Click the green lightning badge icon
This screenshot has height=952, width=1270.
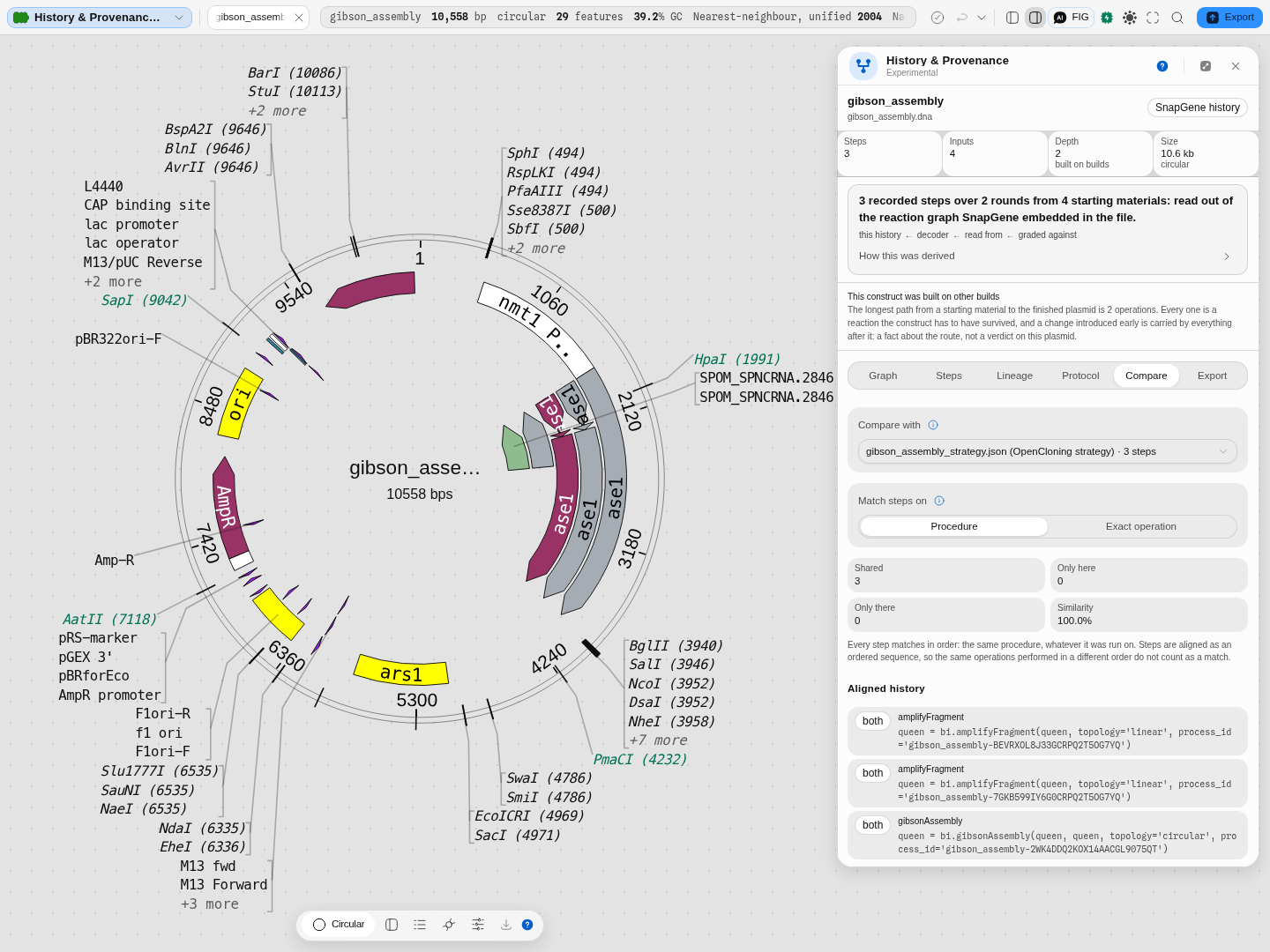(1107, 18)
